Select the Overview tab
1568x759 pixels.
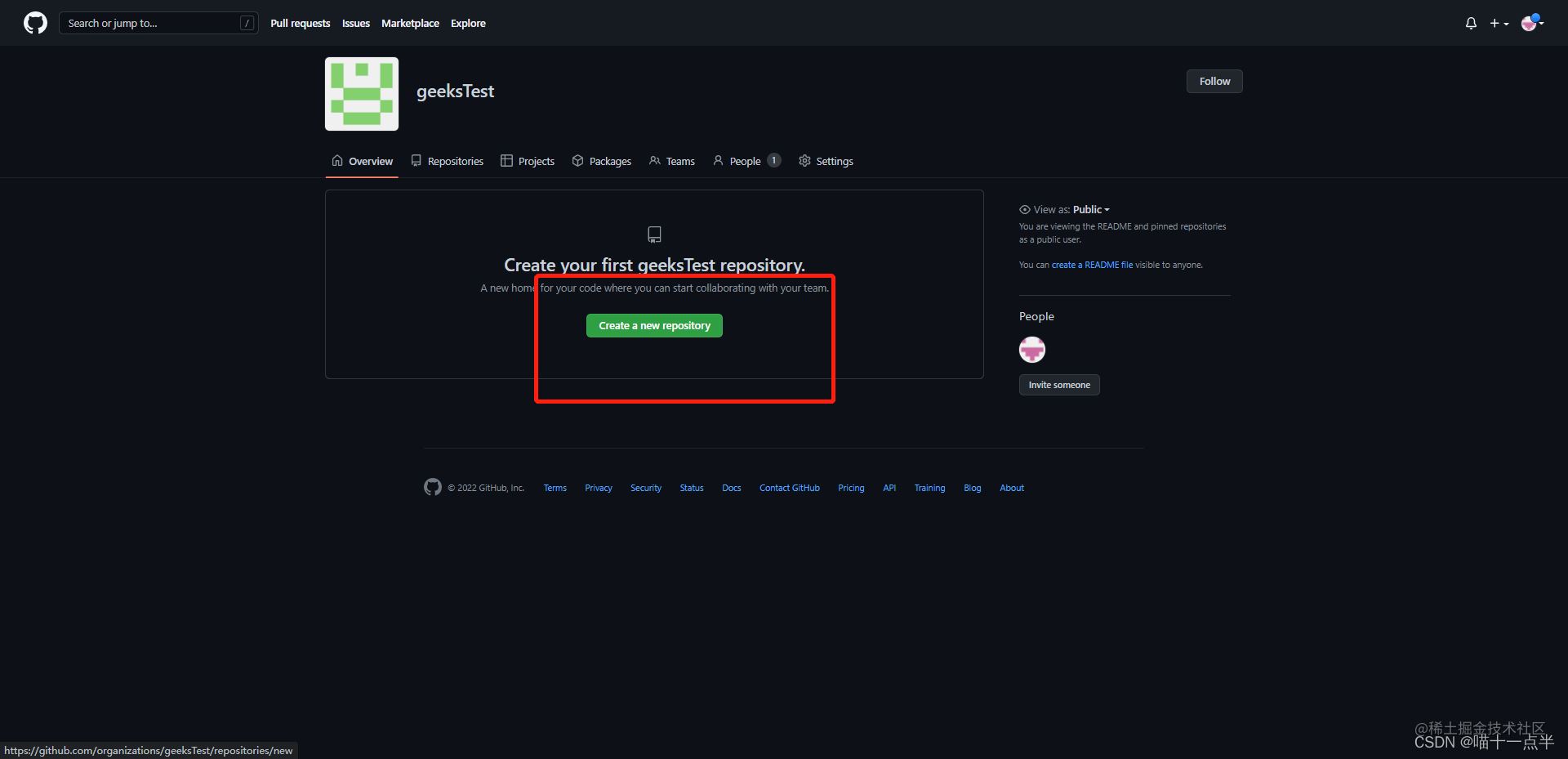click(x=362, y=161)
